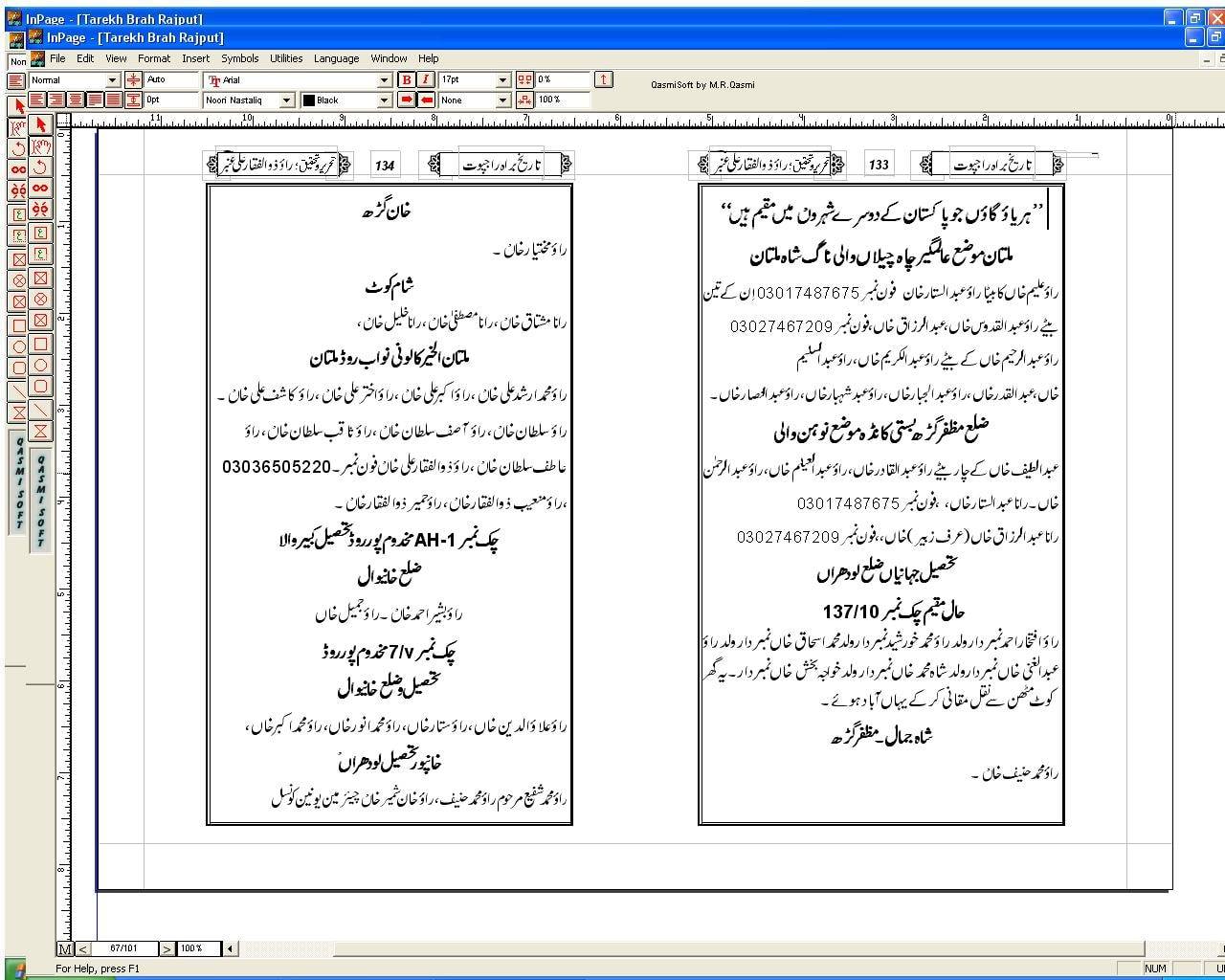Open the Format menu
1225x980 pixels.
(154, 58)
